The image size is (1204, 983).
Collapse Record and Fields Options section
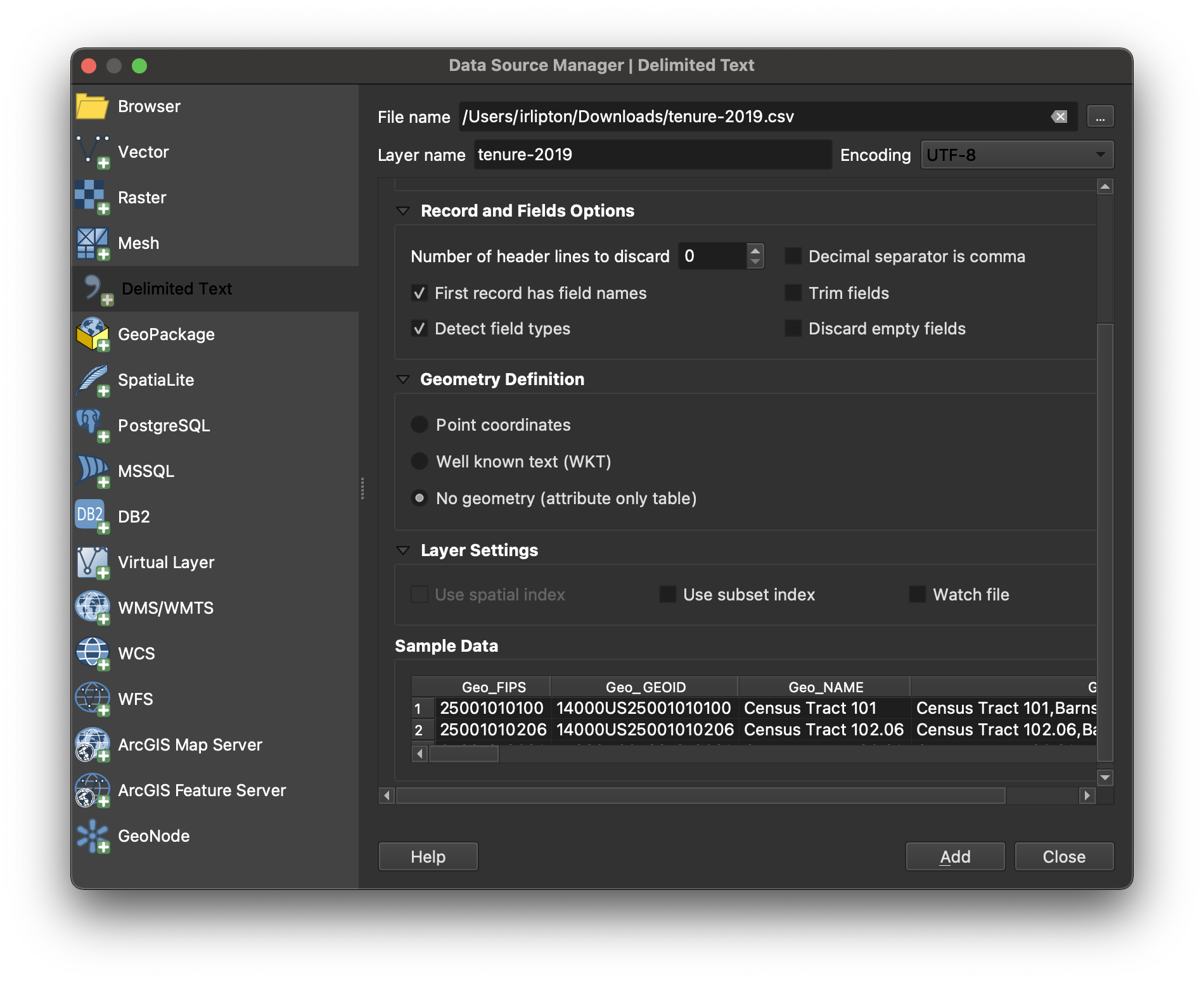tap(403, 211)
